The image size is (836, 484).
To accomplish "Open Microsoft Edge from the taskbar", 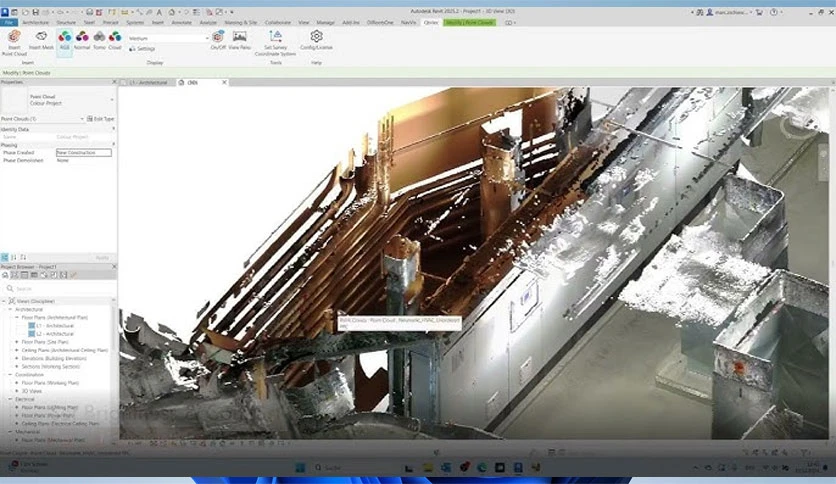I will tap(482, 467).
